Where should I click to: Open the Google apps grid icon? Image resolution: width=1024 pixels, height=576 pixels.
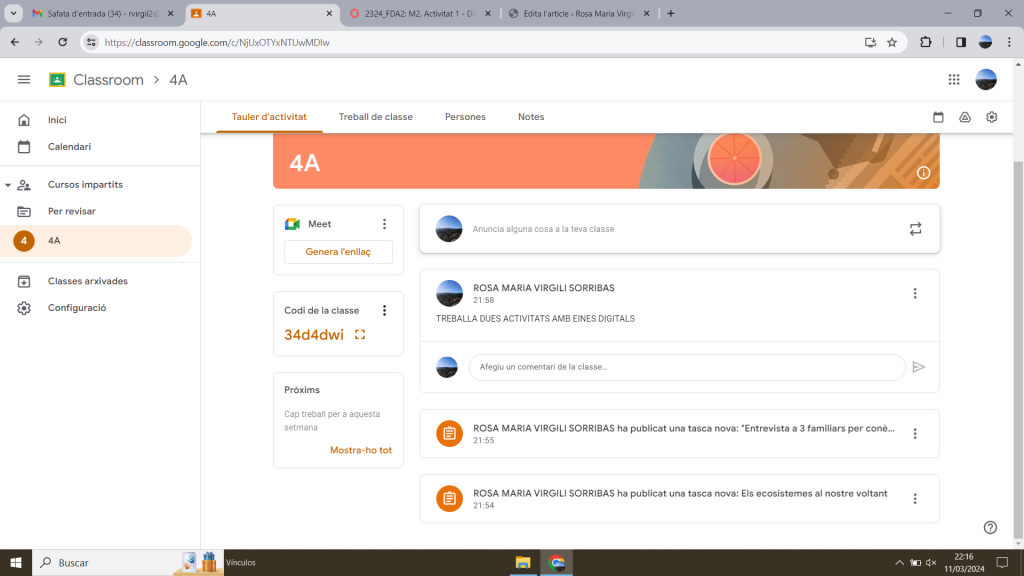[x=953, y=80]
